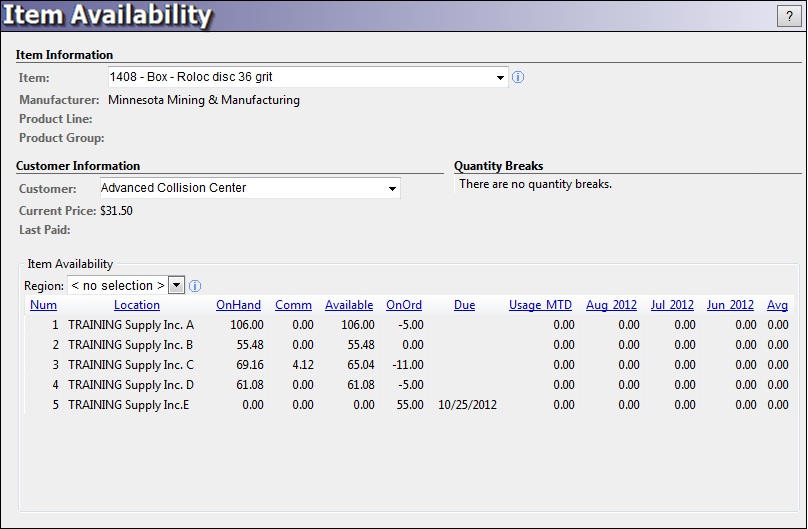This screenshot has width=808, height=529.
Task: Select the TRAINING Supply Inc. C row
Action: pyautogui.click(x=130, y=365)
